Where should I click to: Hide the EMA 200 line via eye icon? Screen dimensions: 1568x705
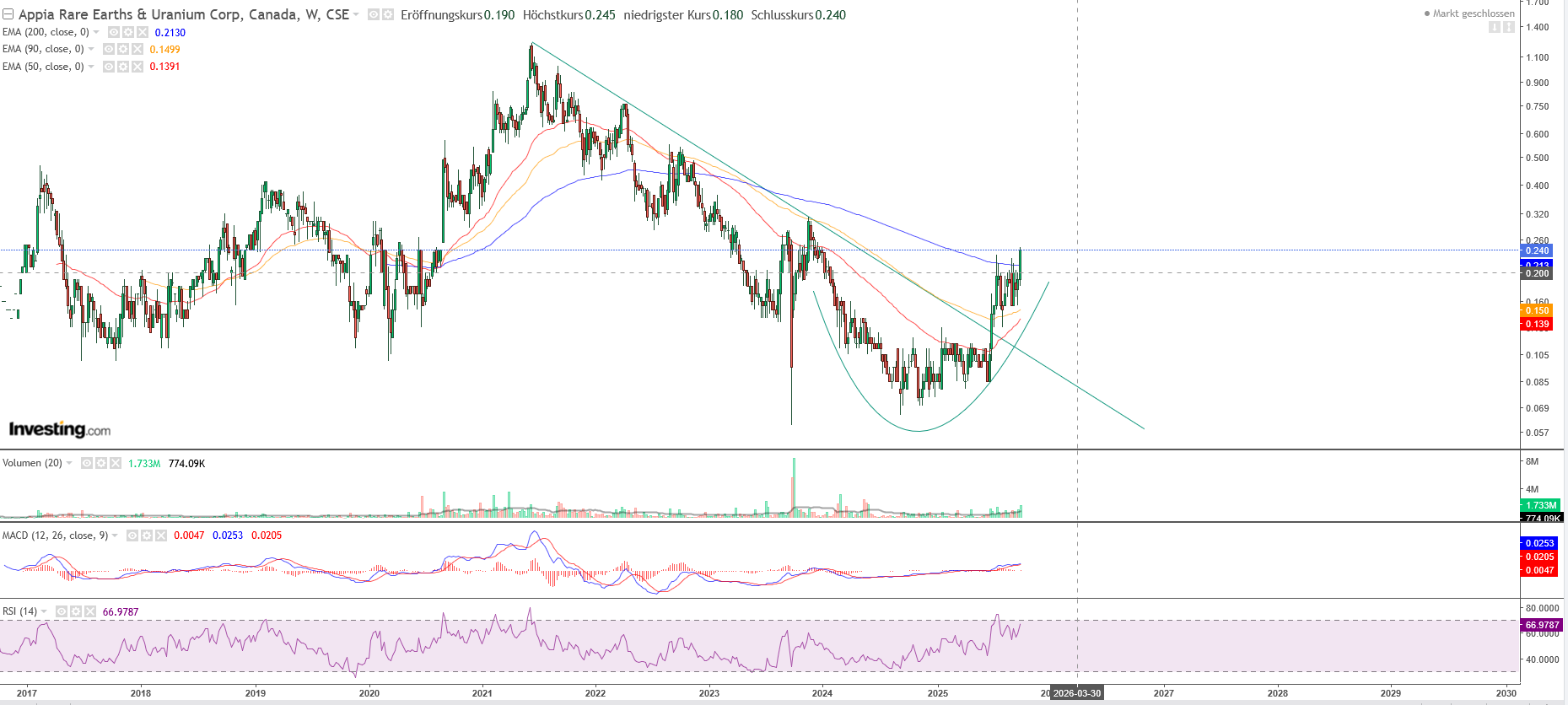(x=114, y=32)
